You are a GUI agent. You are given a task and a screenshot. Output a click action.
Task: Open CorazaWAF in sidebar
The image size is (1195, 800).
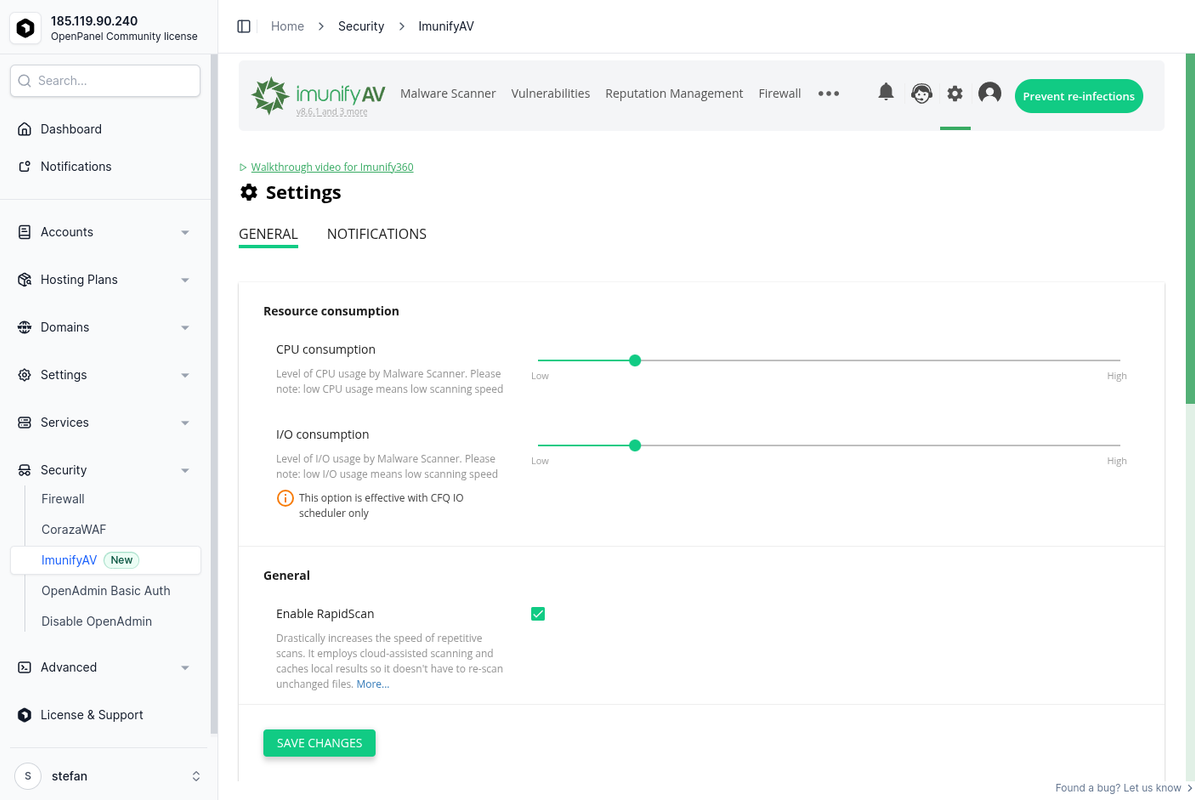click(x=74, y=530)
